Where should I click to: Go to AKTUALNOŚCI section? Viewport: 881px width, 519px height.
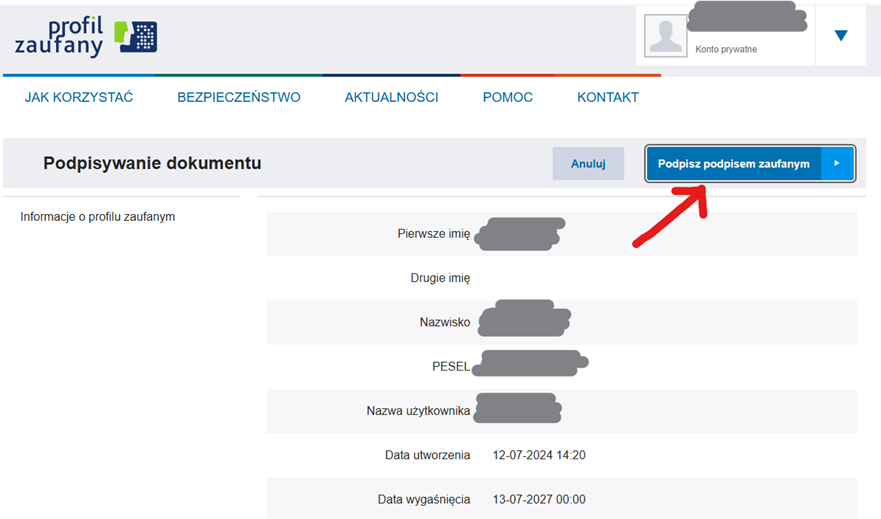coord(391,97)
